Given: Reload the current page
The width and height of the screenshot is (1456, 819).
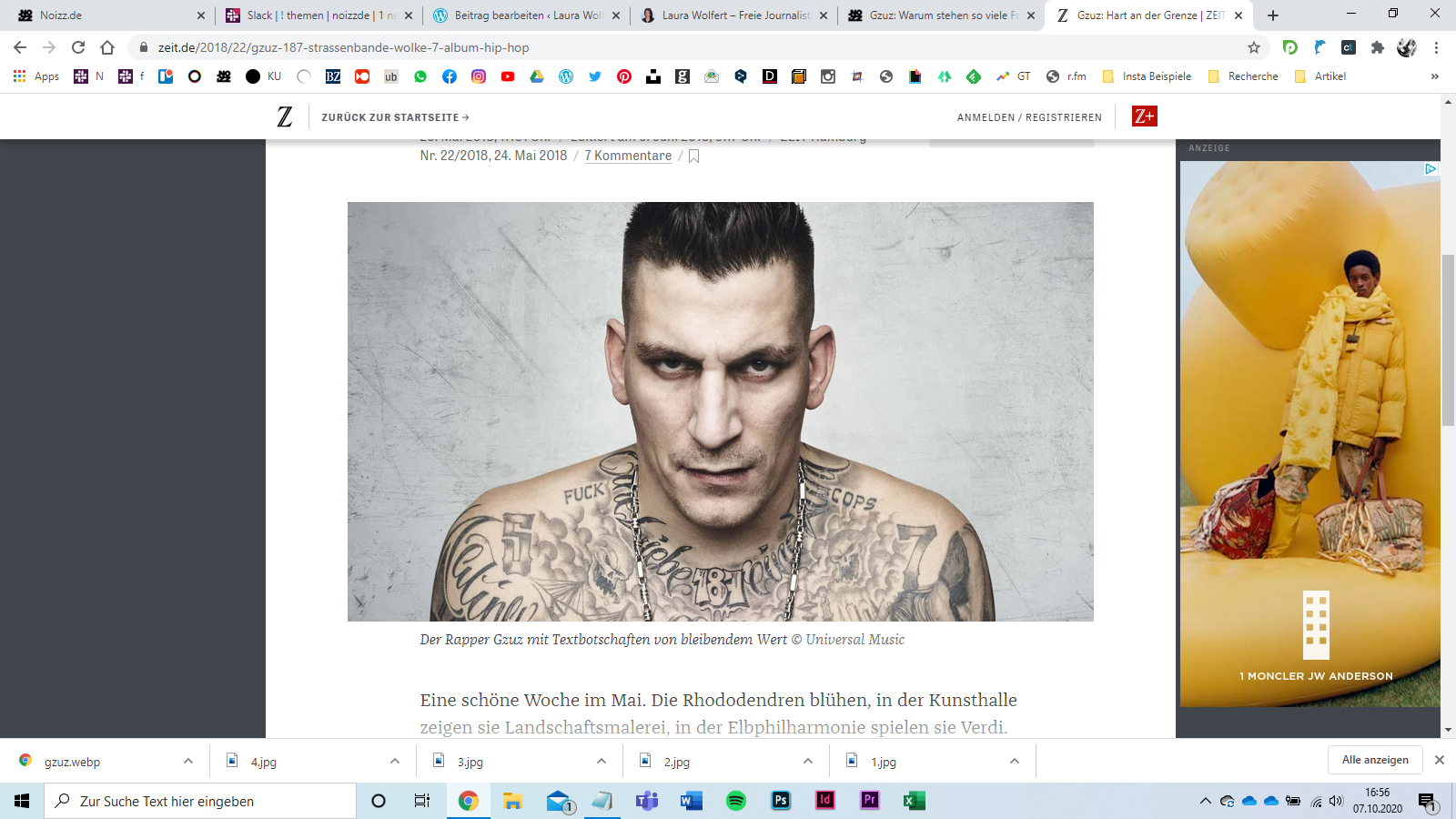Looking at the screenshot, I should pos(78,47).
